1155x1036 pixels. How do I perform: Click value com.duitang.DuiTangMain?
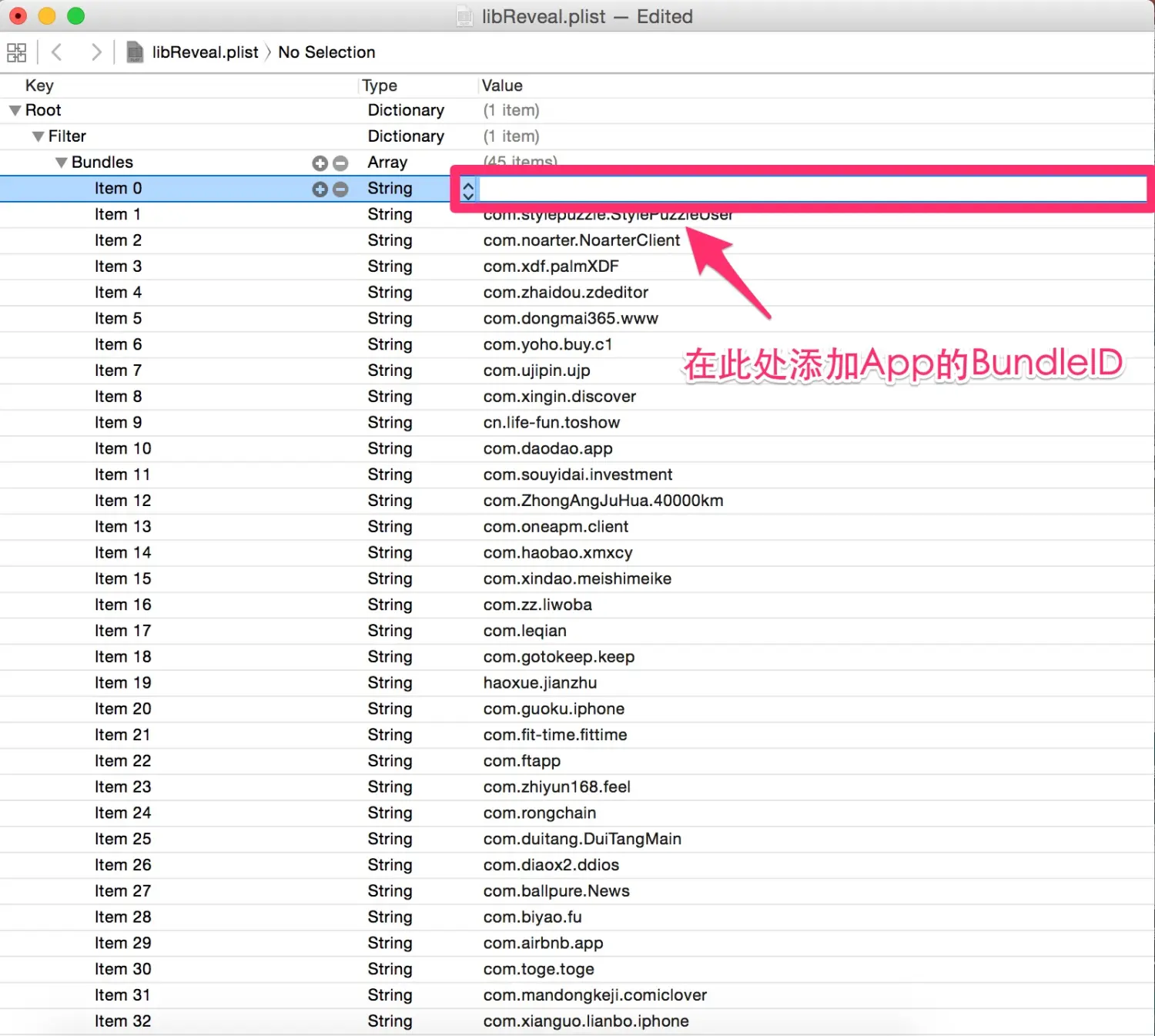(582, 840)
